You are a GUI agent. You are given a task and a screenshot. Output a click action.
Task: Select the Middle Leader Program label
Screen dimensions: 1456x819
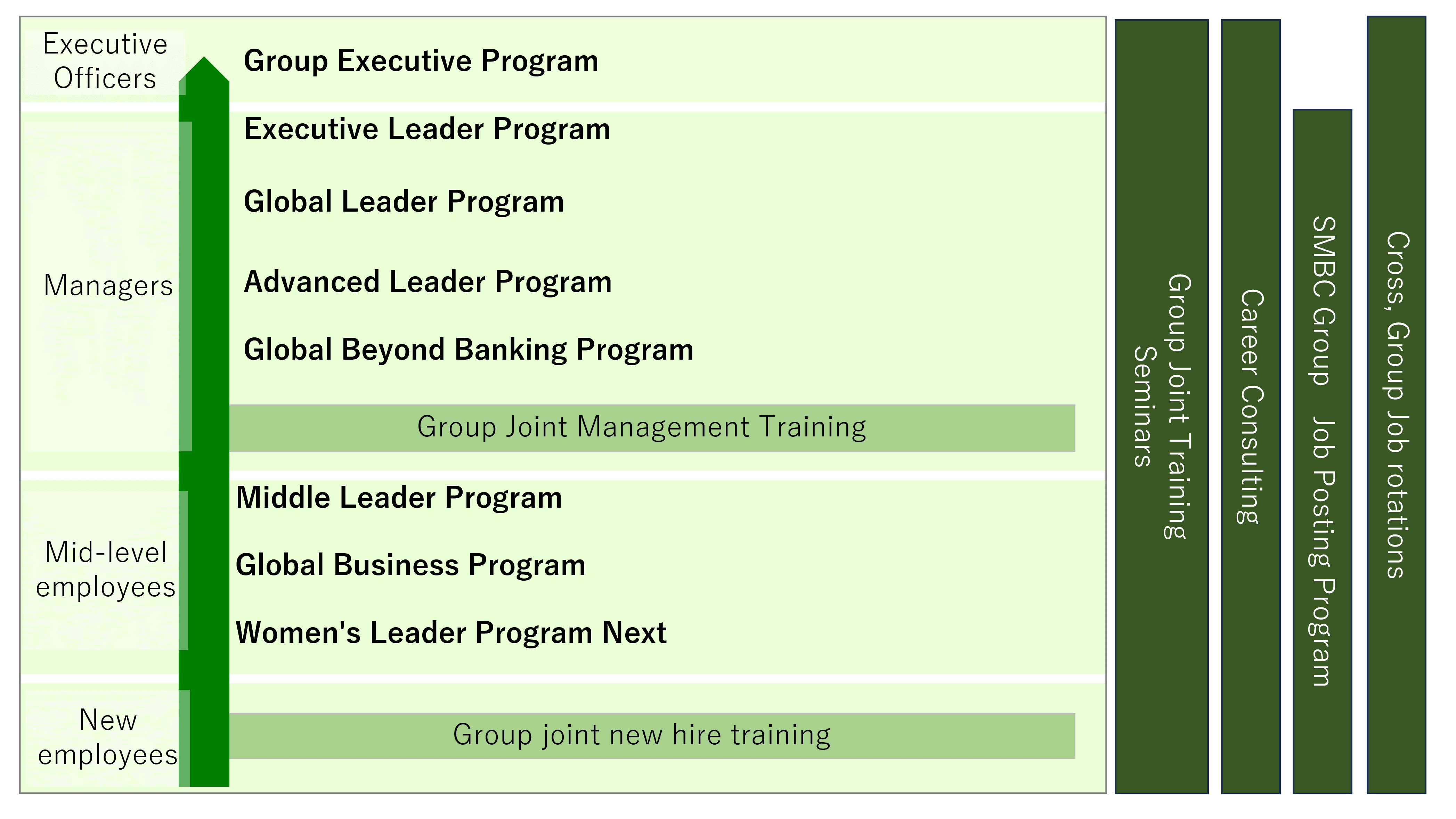coord(399,497)
